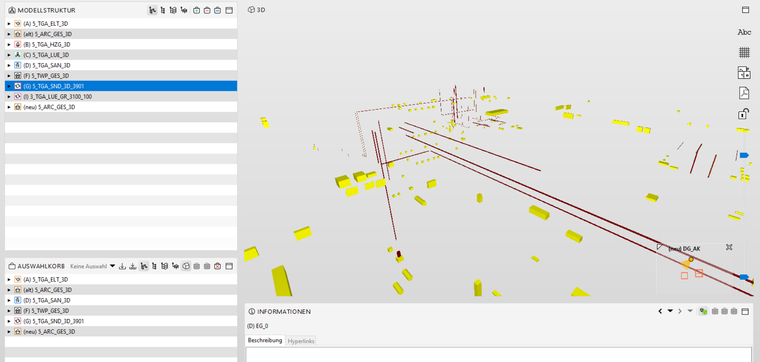Switch to the Beschreibung tab
This screenshot has width=760, height=362.
click(265, 341)
